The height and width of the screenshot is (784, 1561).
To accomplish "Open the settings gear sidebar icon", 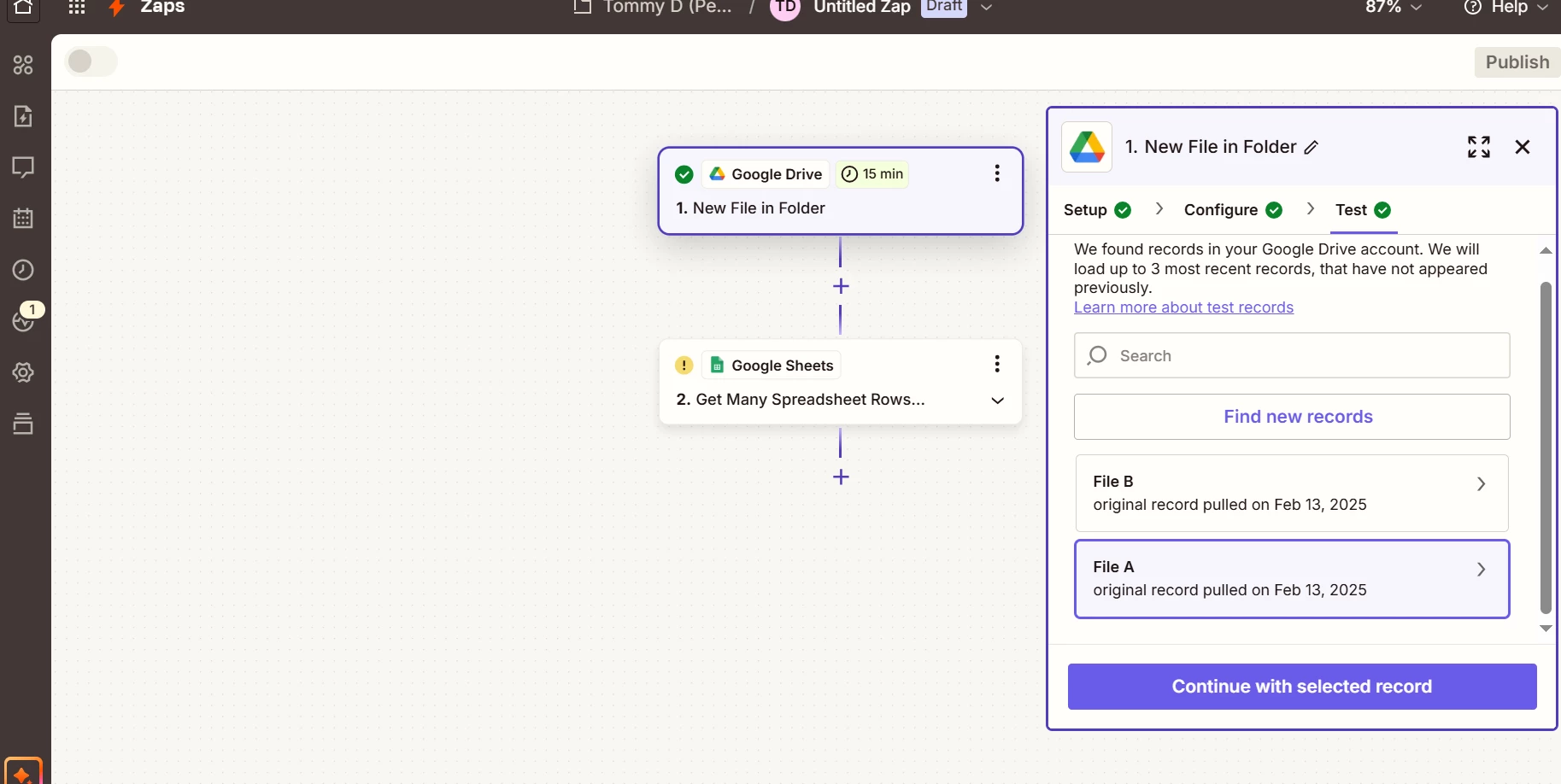I will 23,372.
